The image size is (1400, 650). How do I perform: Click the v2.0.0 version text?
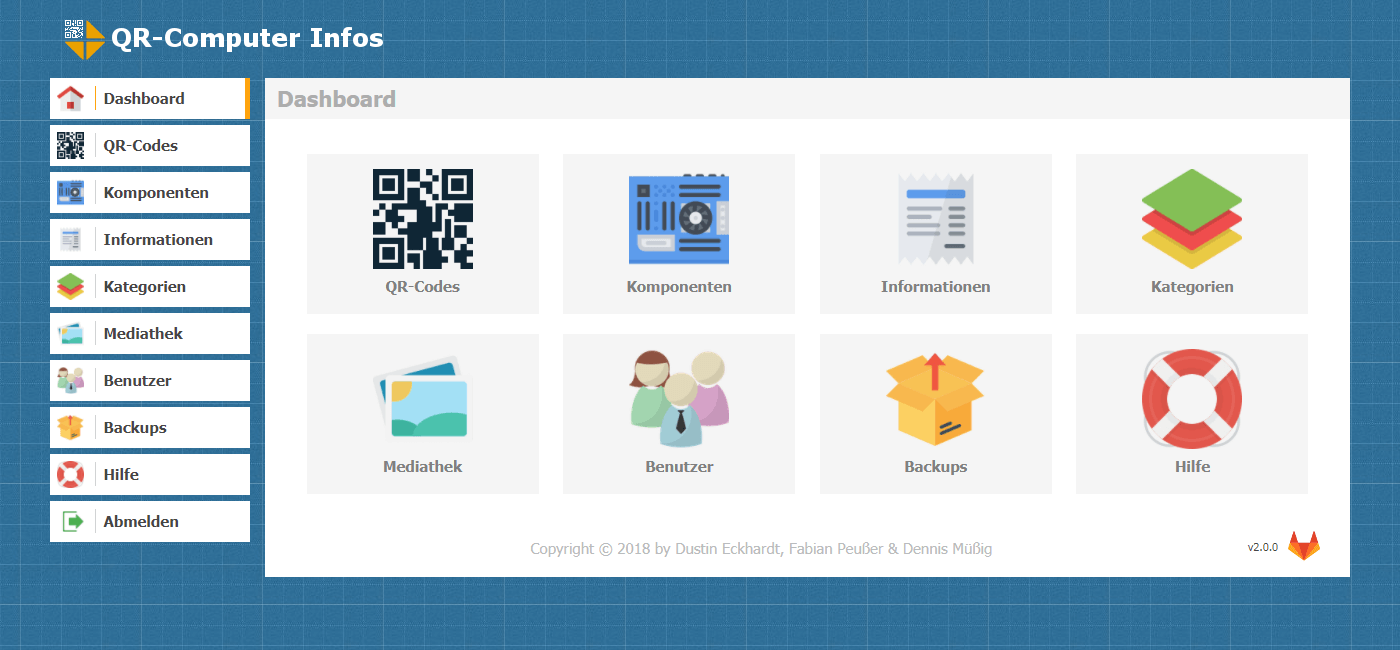1262,548
